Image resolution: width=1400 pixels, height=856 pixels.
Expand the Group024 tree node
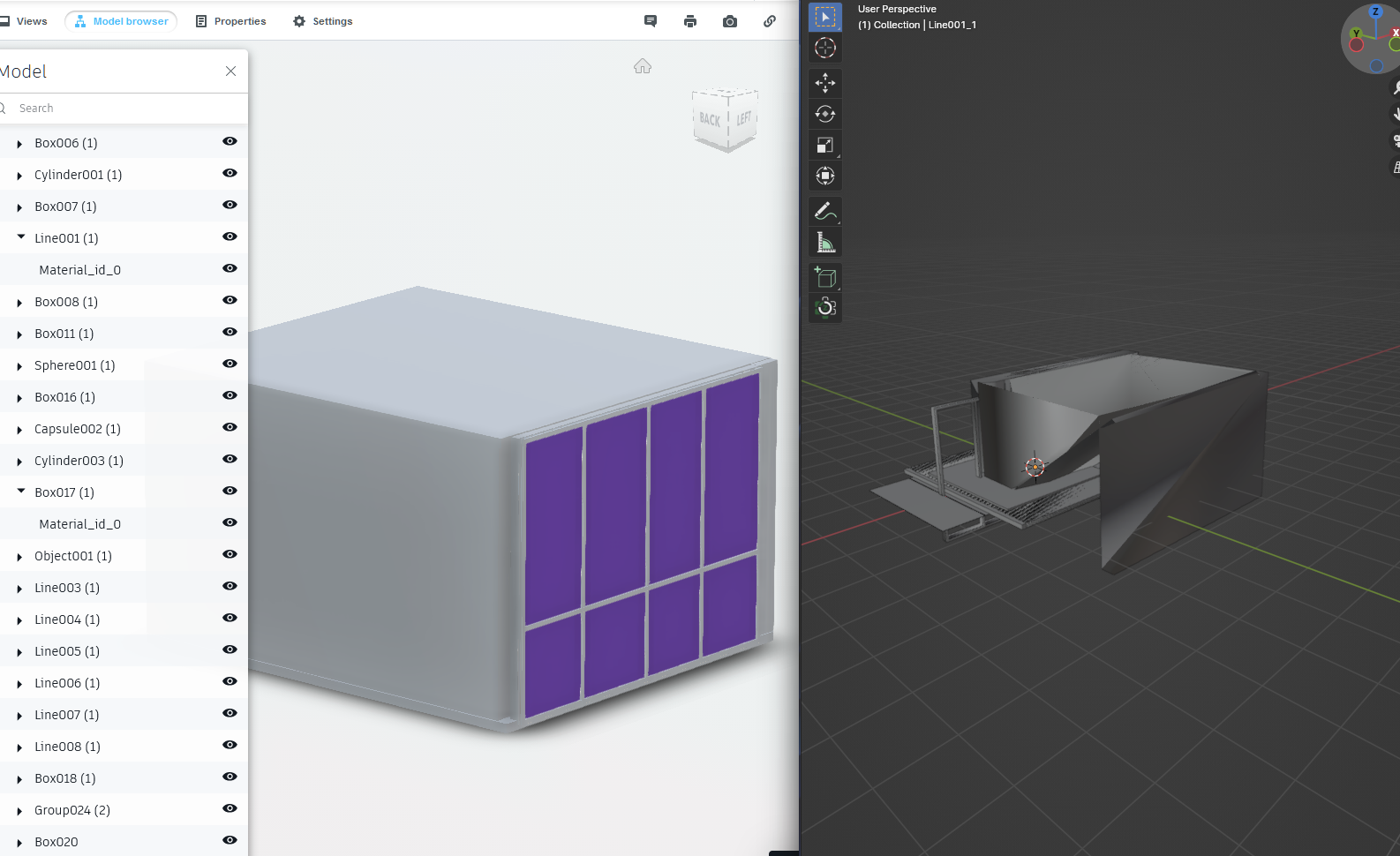19,811
